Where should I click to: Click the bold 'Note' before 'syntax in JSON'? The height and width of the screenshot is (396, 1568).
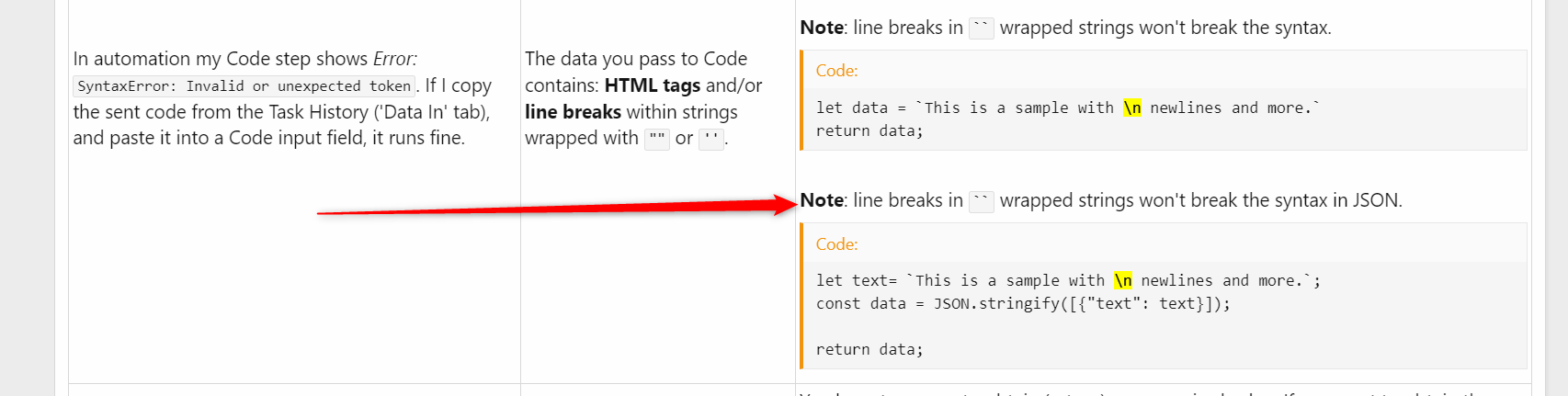[x=822, y=200]
